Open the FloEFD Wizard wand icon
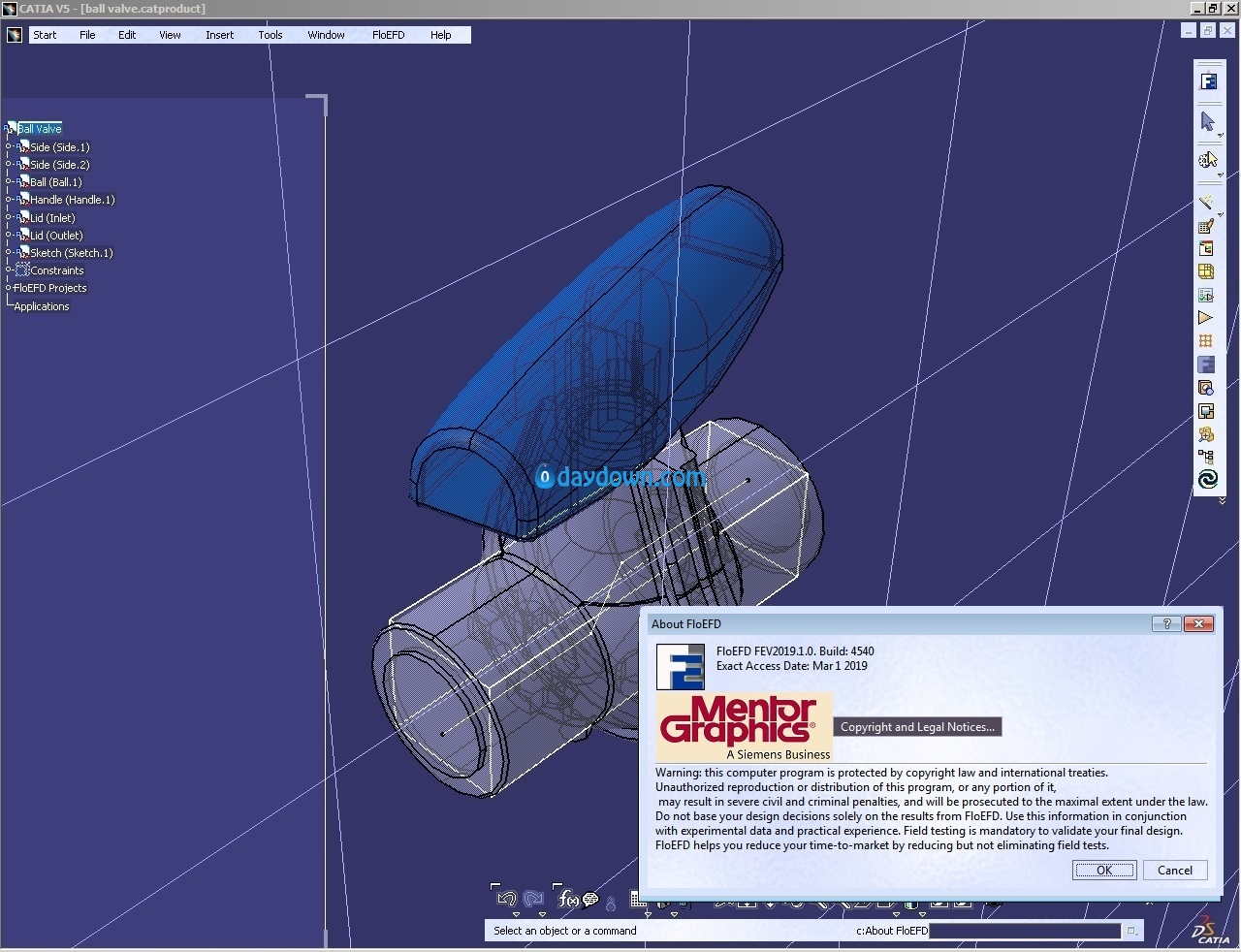Viewport: 1241px width, 952px height. click(x=1206, y=202)
